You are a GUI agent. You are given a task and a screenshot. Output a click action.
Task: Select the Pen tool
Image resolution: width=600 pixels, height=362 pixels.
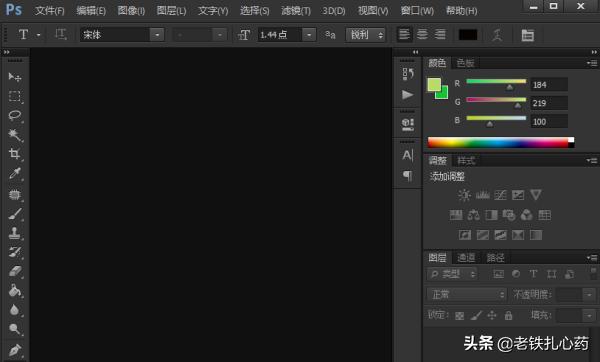tap(15, 350)
